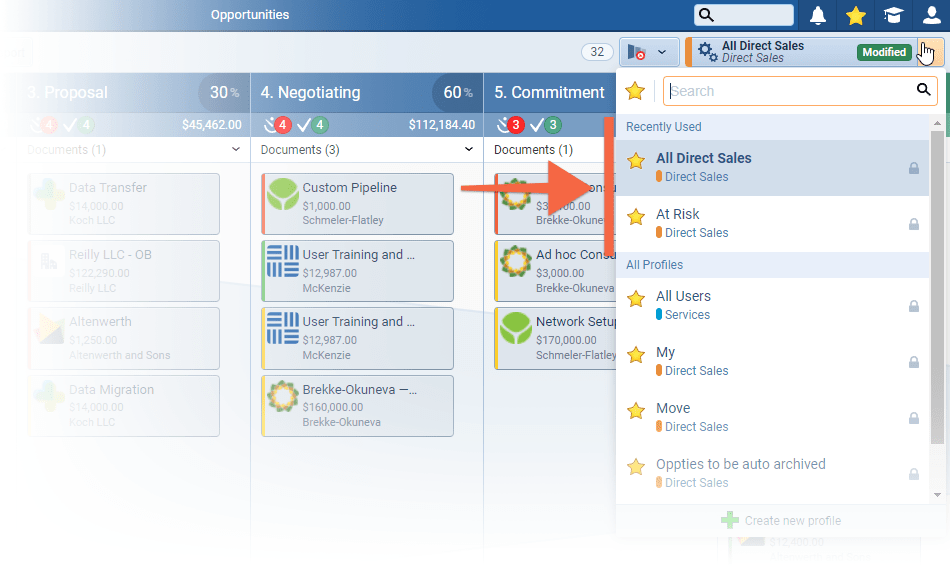Open the archive filter dropdown

tap(649, 52)
